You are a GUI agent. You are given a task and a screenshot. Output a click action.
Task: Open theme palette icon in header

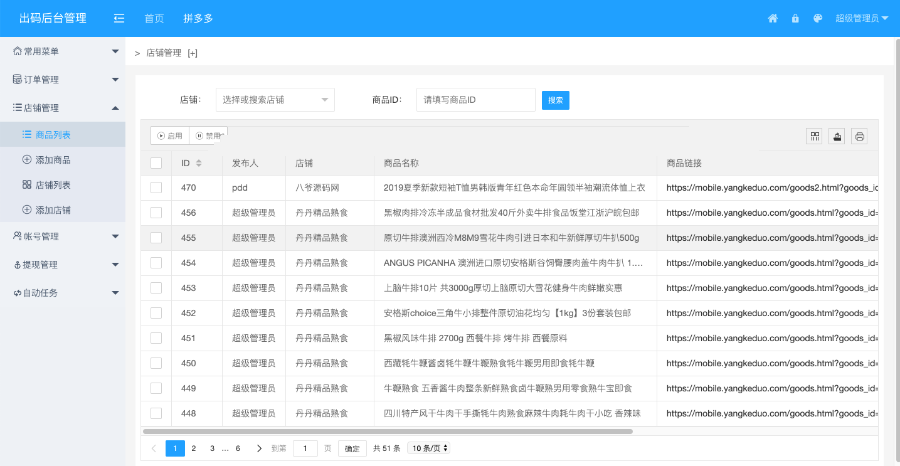[x=818, y=18]
